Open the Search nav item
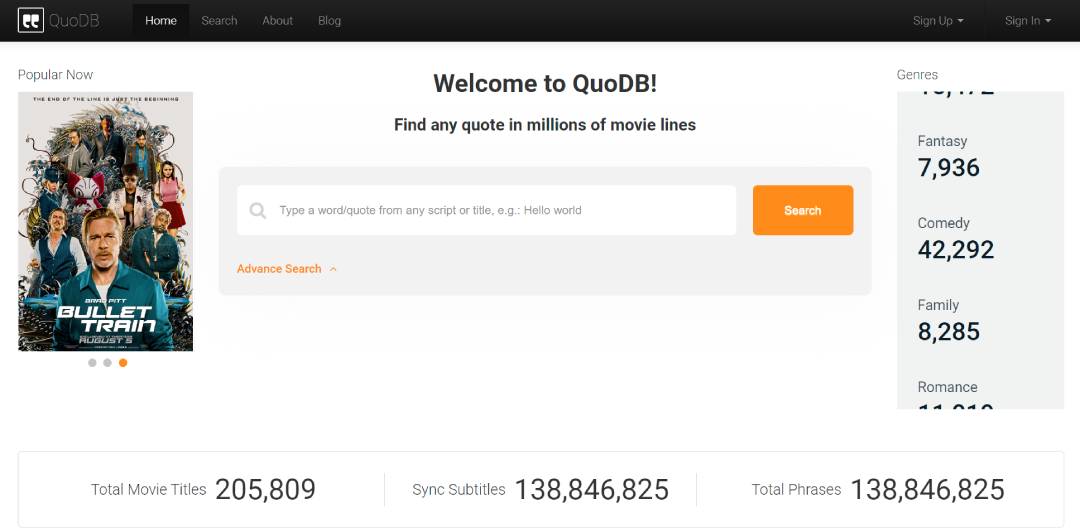The width and height of the screenshot is (1080, 532). (x=219, y=21)
